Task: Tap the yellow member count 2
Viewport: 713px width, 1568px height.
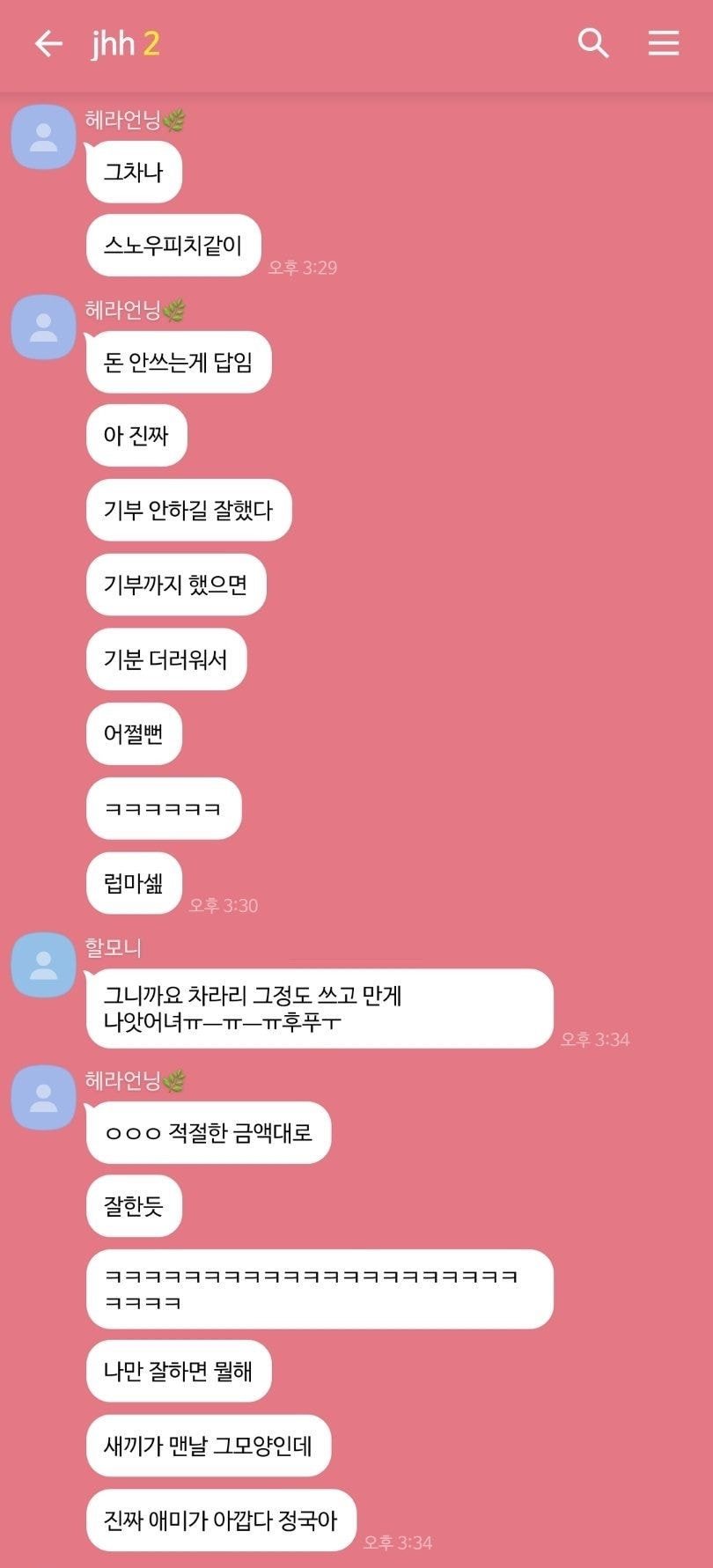Action: click(151, 43)
